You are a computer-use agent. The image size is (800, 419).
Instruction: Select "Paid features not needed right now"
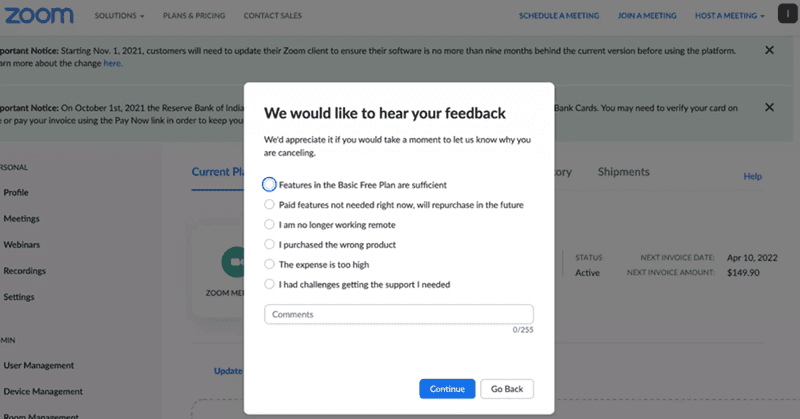tap(270, 205)
